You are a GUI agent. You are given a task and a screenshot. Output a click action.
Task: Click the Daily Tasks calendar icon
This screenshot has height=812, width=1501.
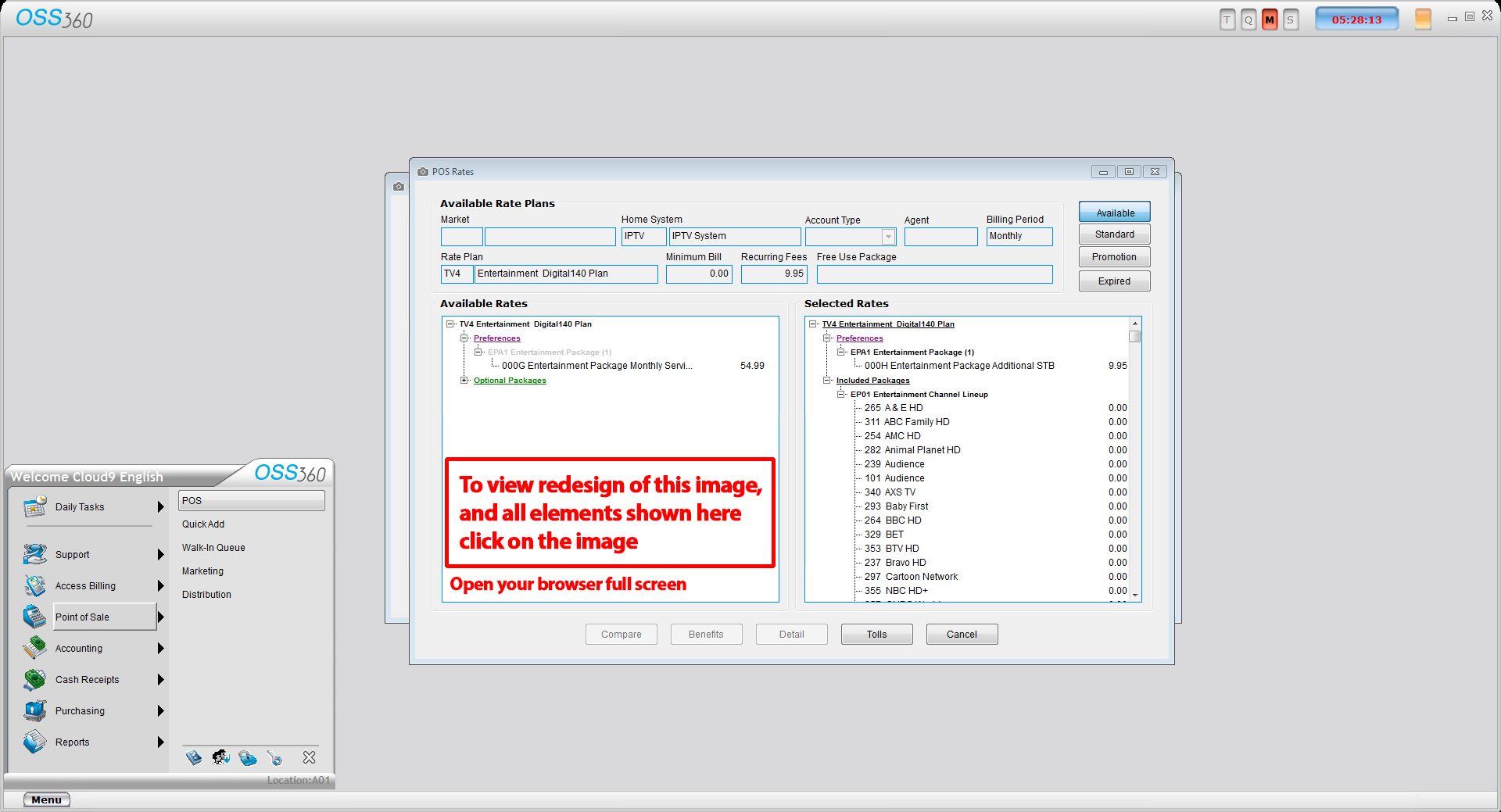pyautogui.click(x=35, y=507)
